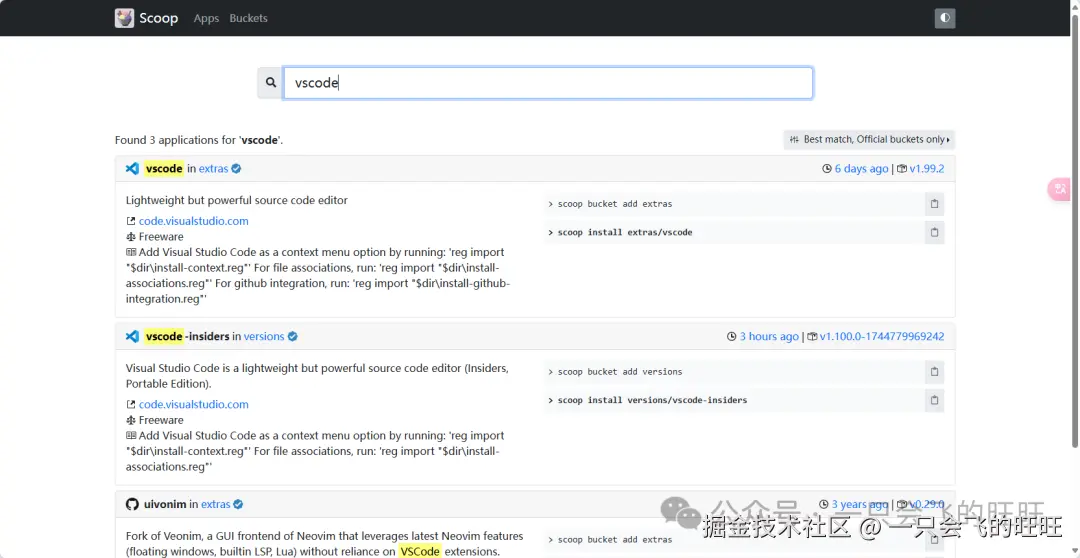Click verified badge next to vscode extras
1080x558 pixels.
236,169
